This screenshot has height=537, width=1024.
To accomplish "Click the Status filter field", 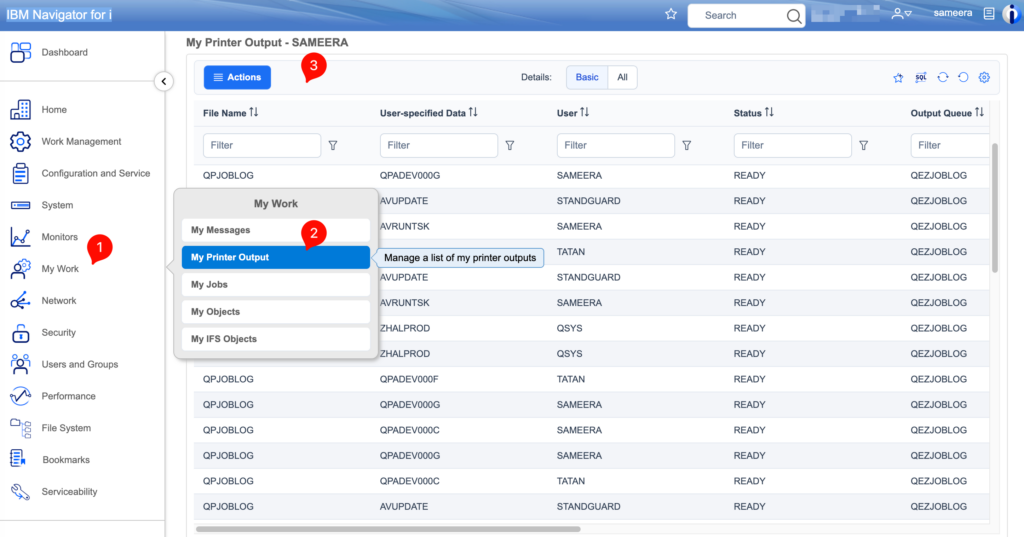I will tap(793, 146).
